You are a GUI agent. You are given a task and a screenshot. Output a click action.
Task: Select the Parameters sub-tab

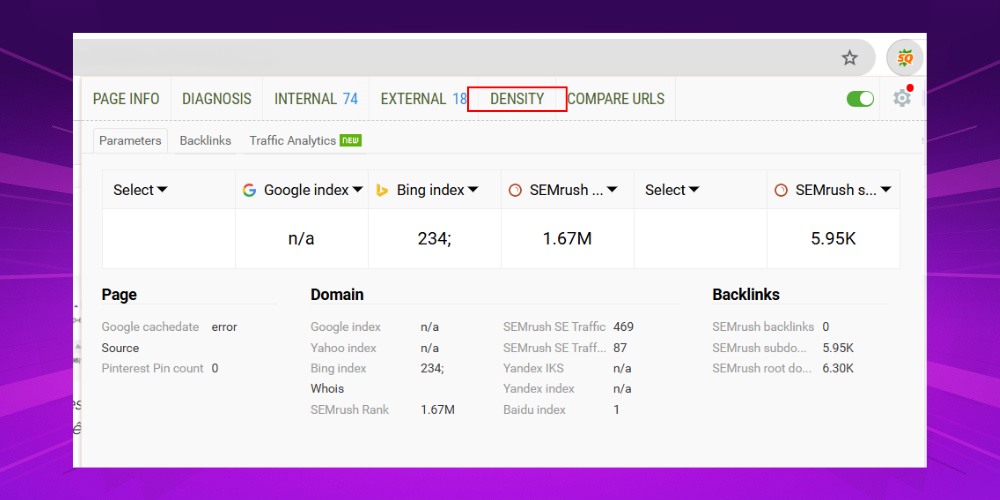[x=130, y=140]
